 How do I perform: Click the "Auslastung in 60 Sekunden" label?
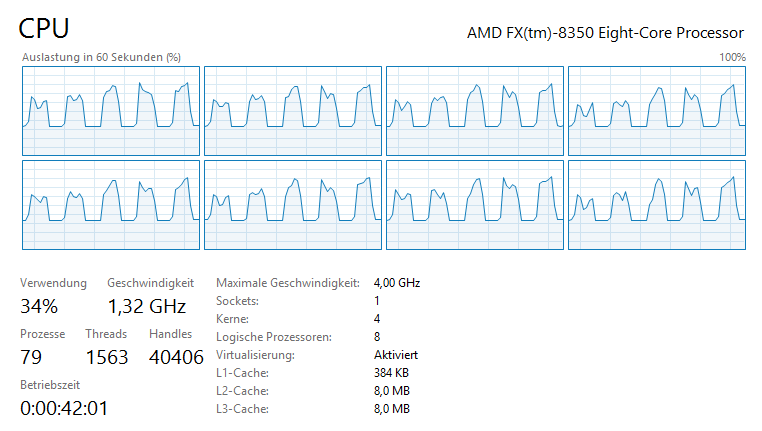[101, 57]
